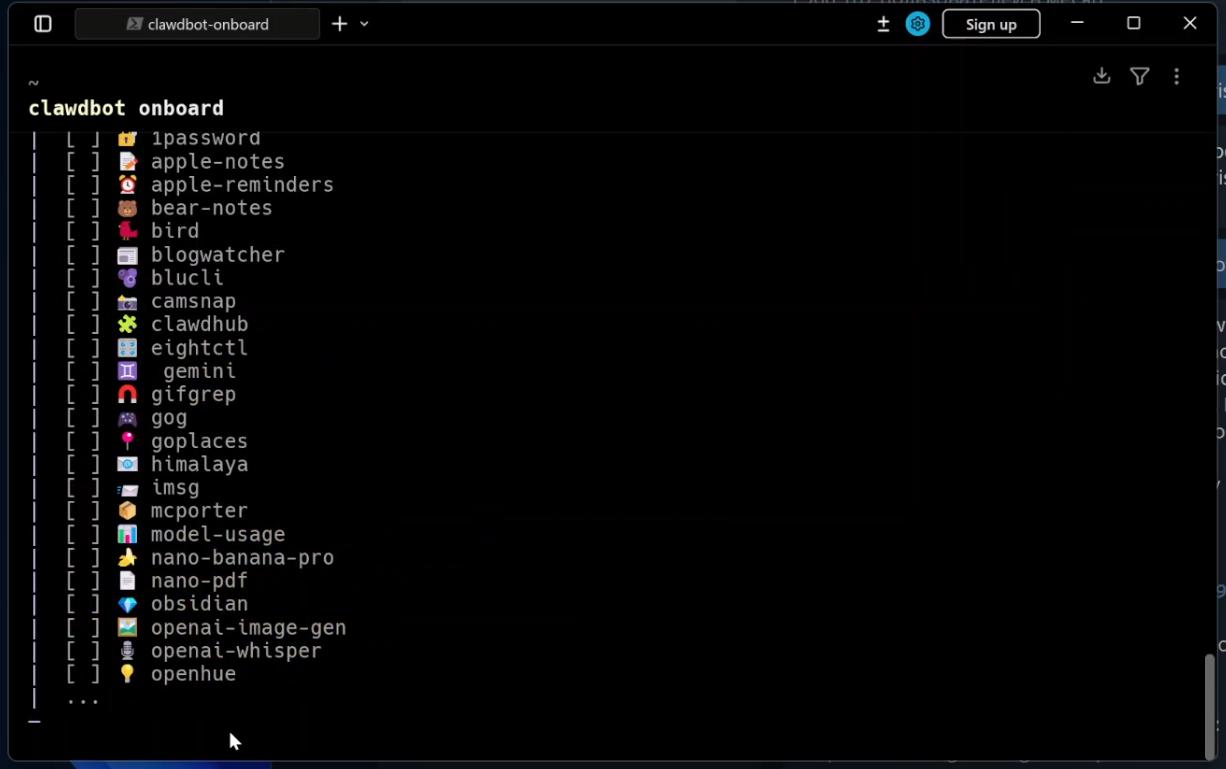Tick the obsidian checkbox

coord(83,604)
